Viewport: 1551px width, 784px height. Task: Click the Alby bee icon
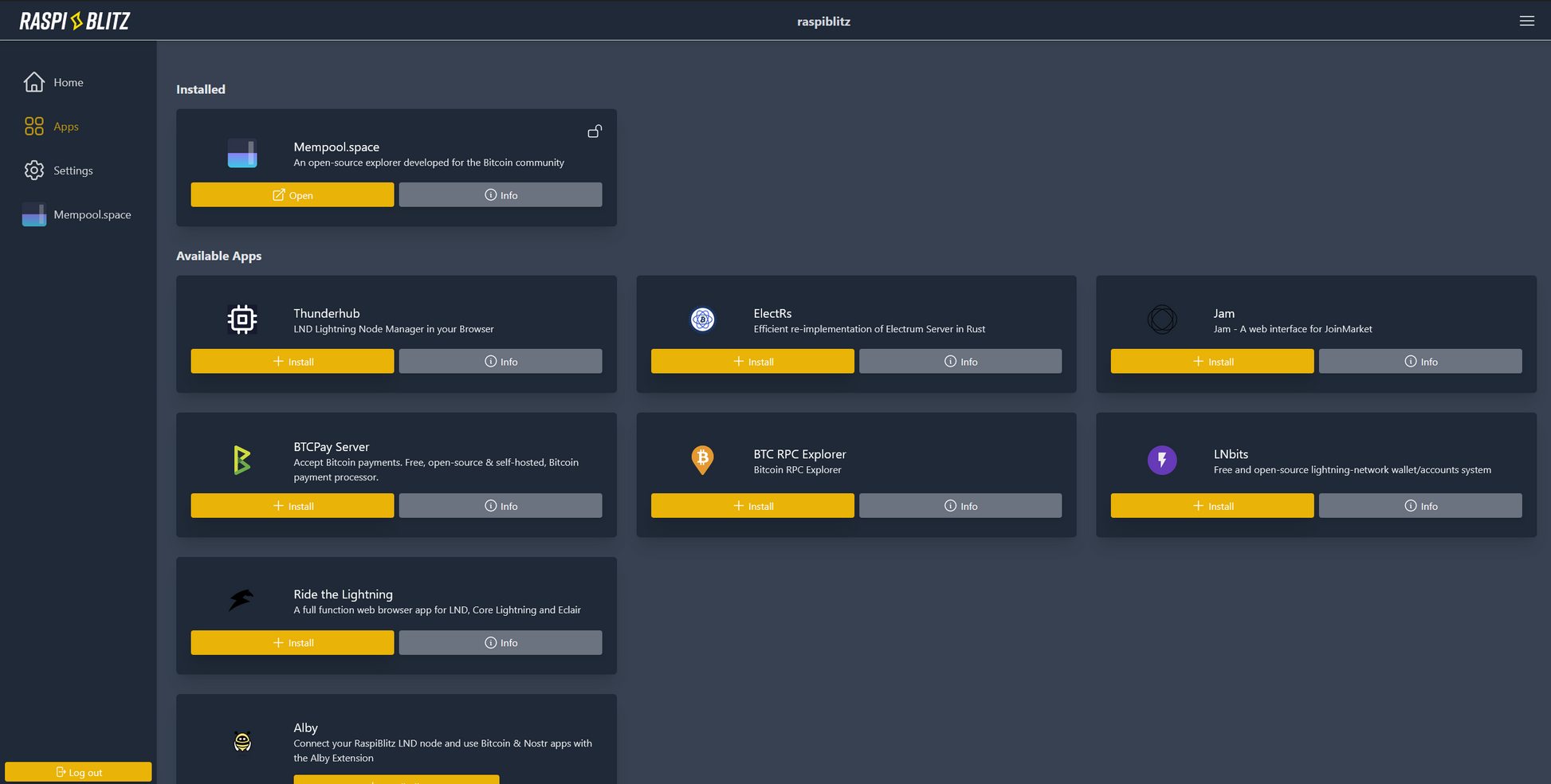[242, 742]
